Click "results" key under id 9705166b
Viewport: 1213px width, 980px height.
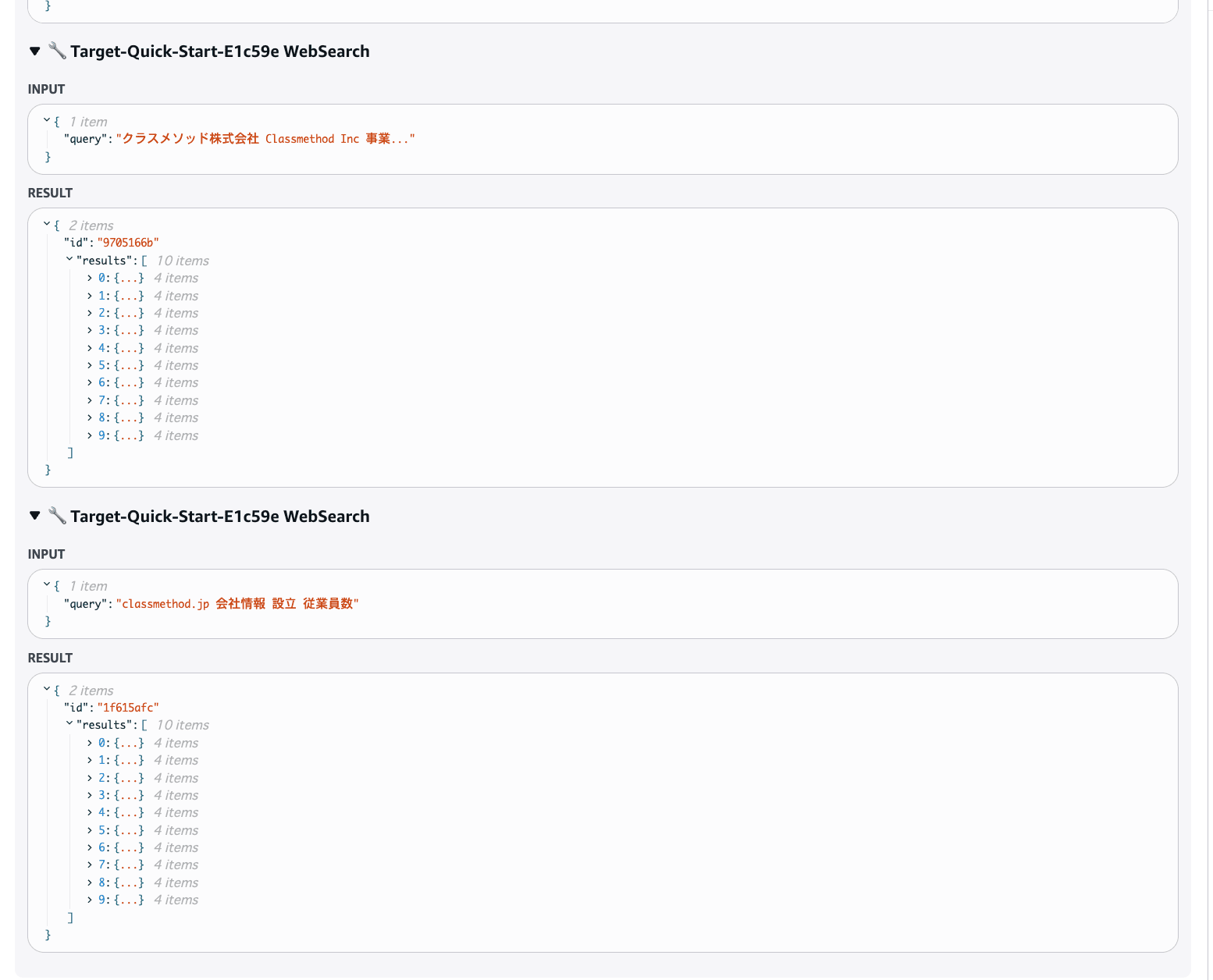point(105,261)
